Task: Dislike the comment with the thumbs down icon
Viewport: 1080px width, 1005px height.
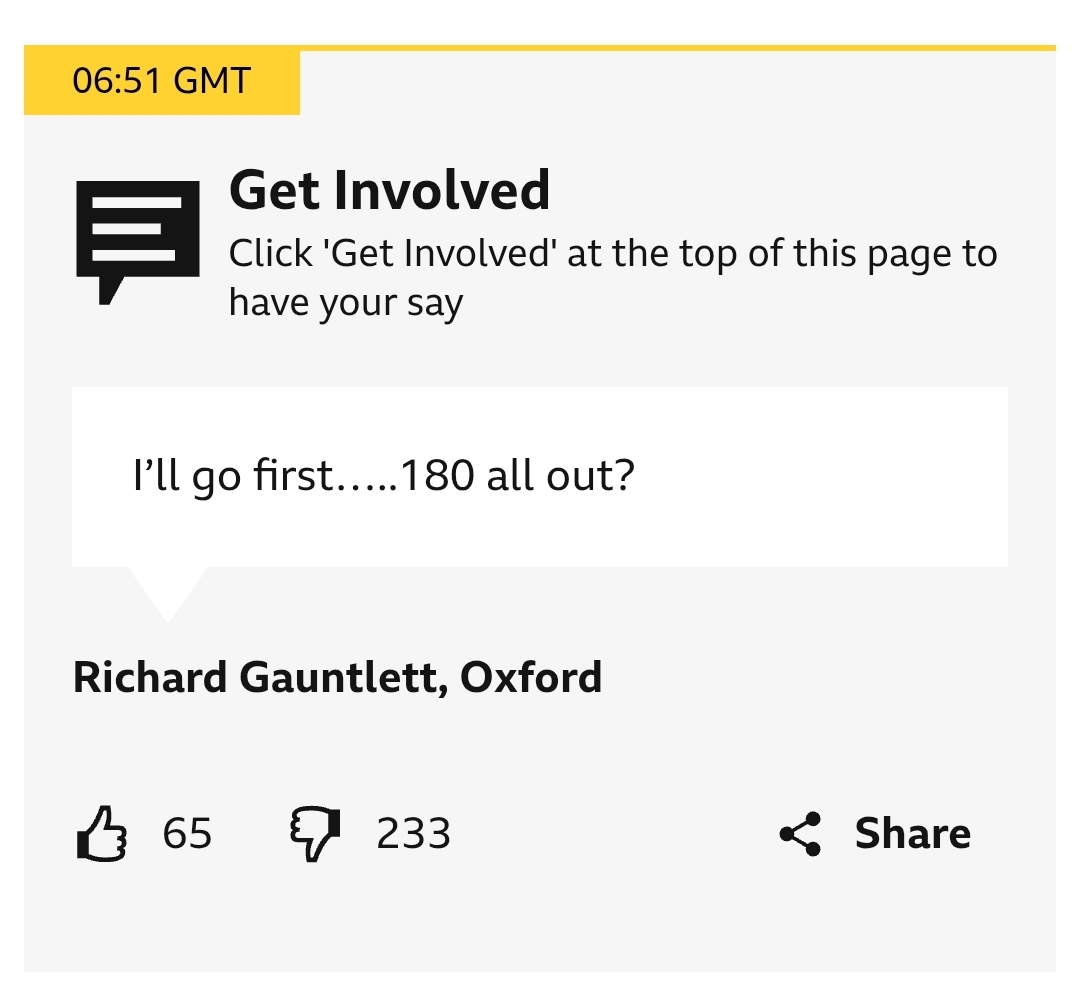Action: (314, 834)
